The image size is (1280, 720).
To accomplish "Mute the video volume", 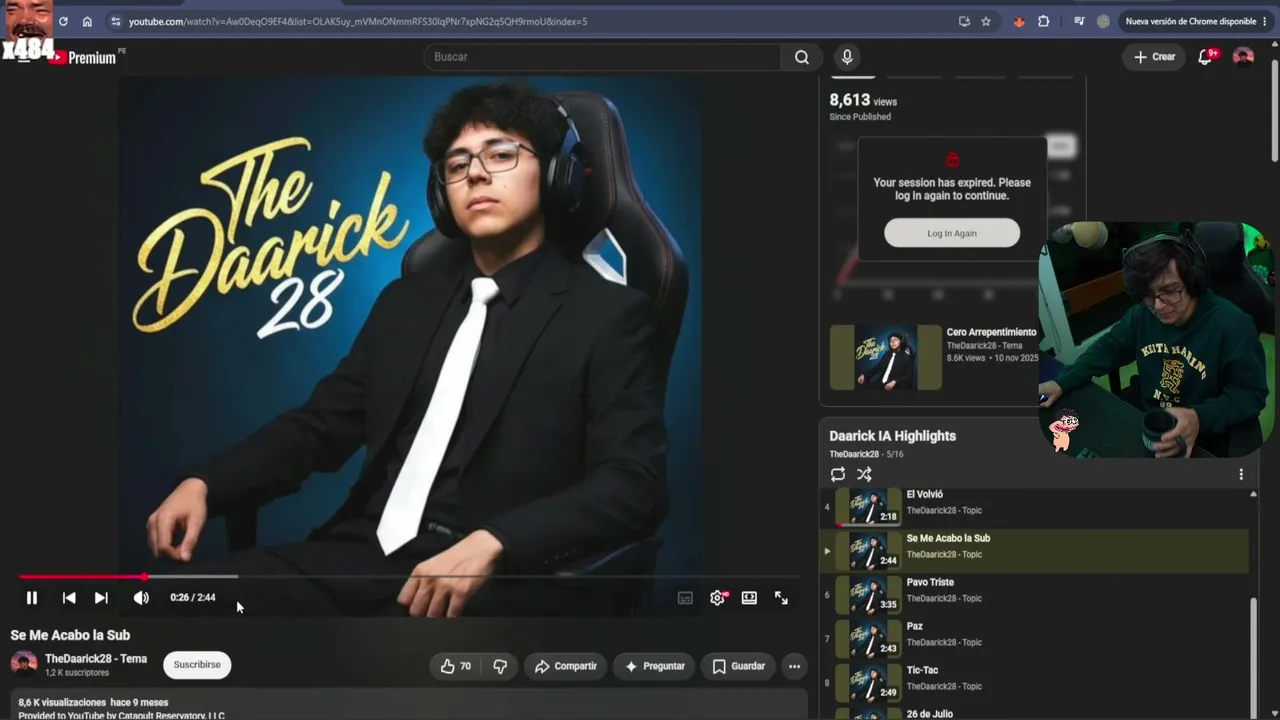I will click(x=141, y=598).
